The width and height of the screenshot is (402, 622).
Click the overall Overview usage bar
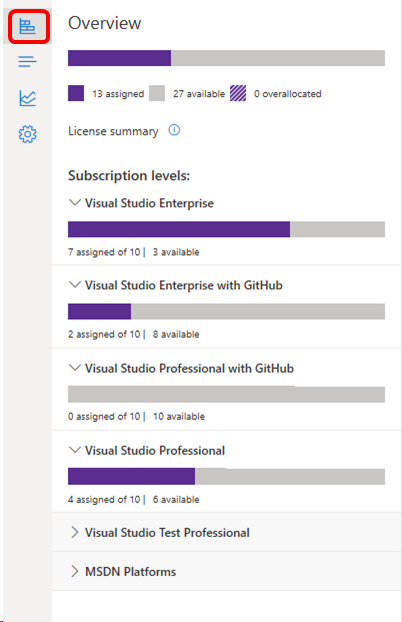tap(226, 58)
